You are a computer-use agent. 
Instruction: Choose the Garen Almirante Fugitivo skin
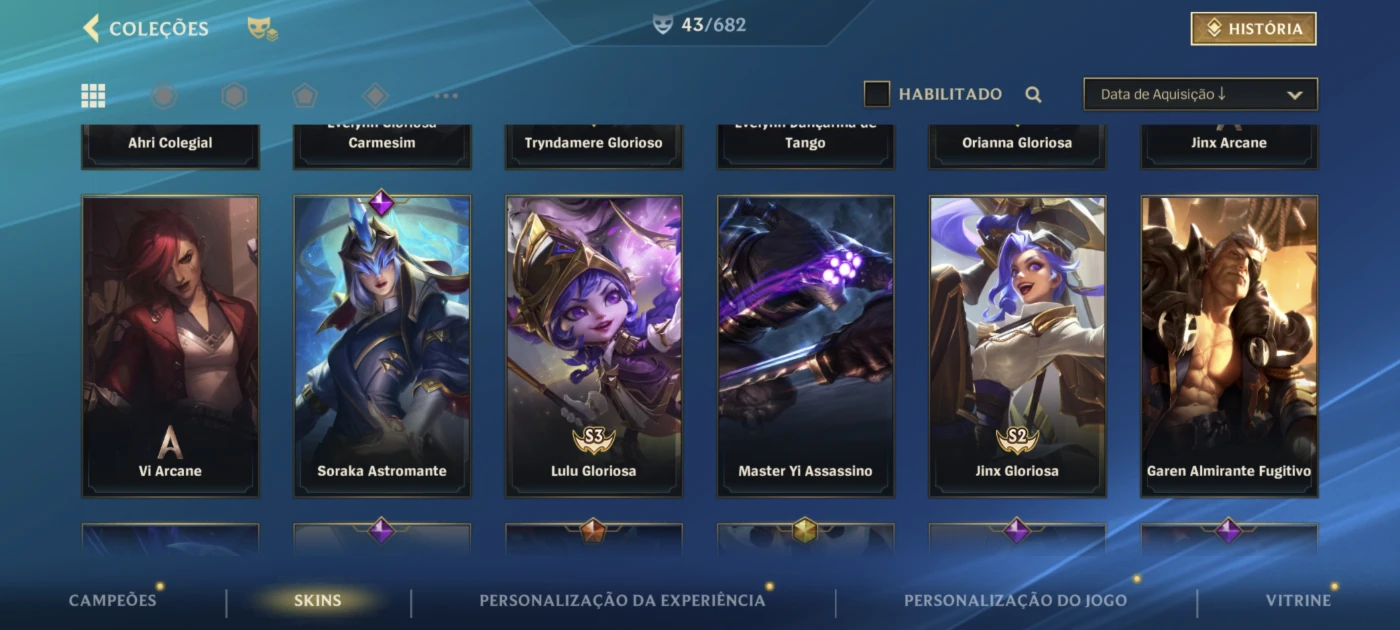pyautogui.click(x=1229, y=346)
